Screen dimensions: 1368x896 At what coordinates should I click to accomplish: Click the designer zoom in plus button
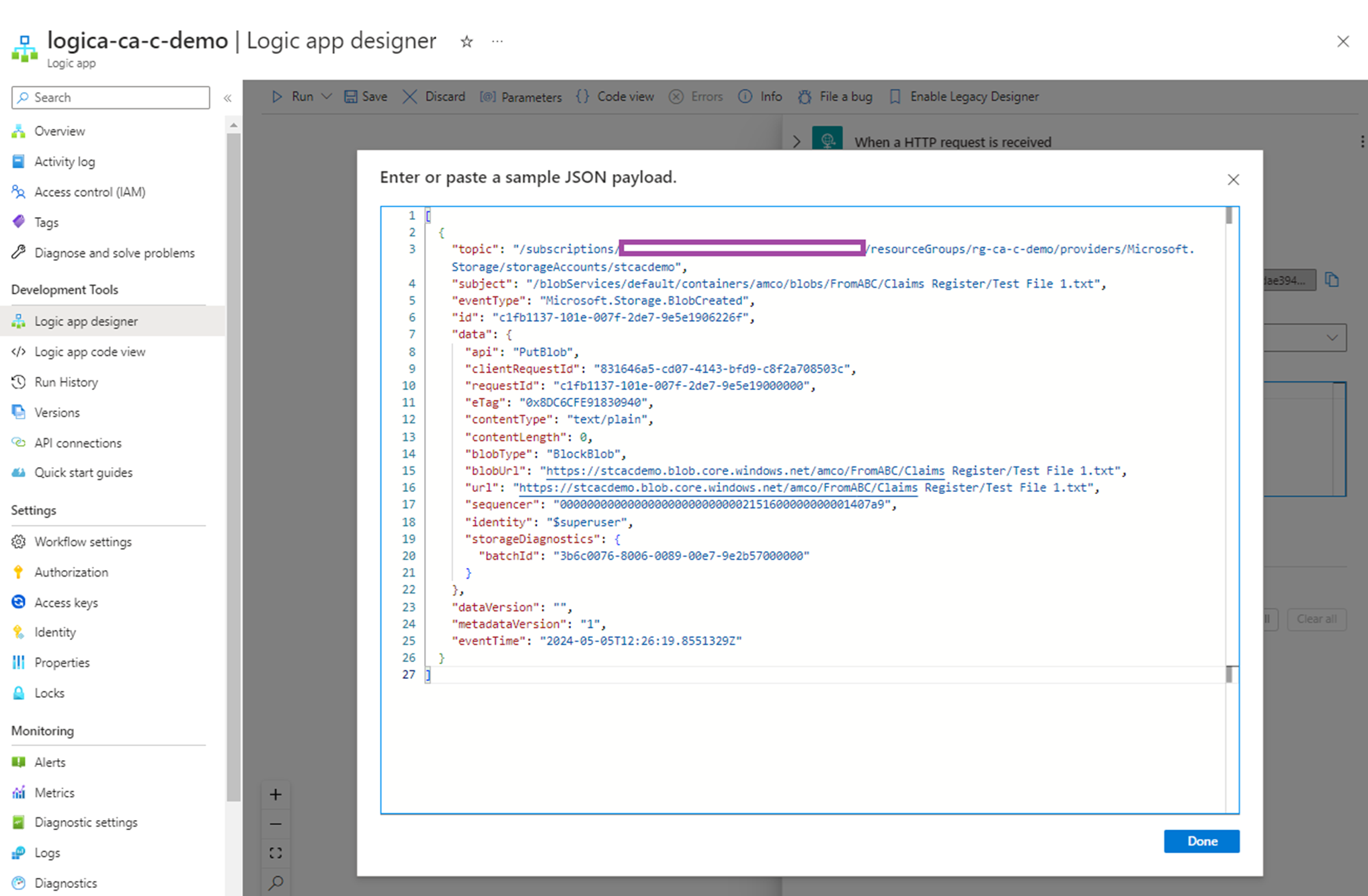coord(276,795)
